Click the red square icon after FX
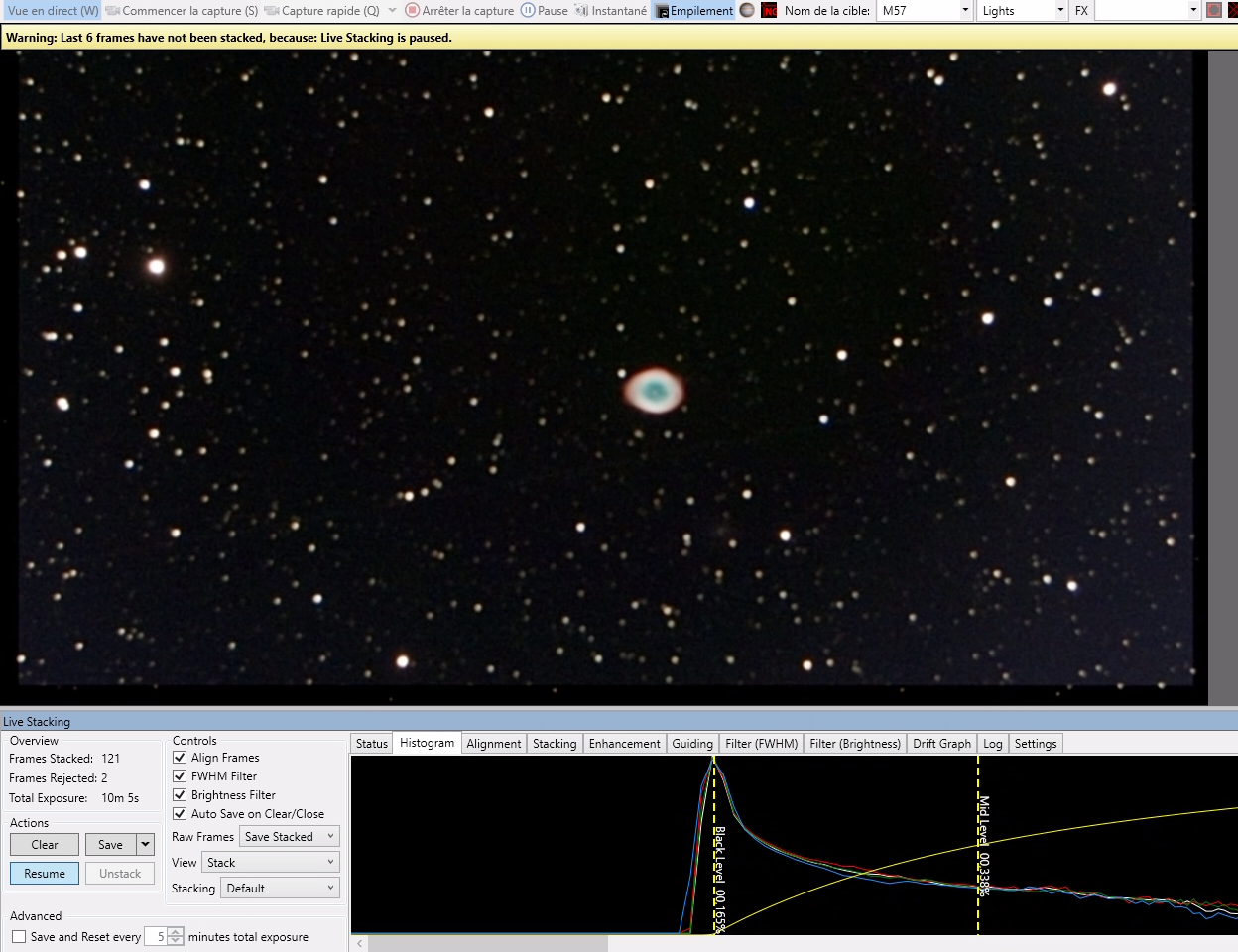This screenshot has height=952, width=1238. click(x=1213, y=11)
